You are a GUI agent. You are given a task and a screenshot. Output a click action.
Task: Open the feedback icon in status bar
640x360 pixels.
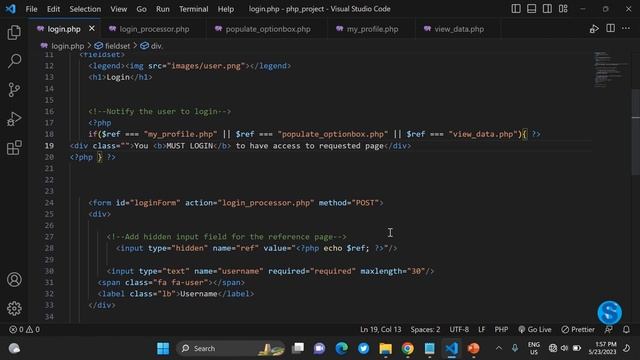coord(609,329)
